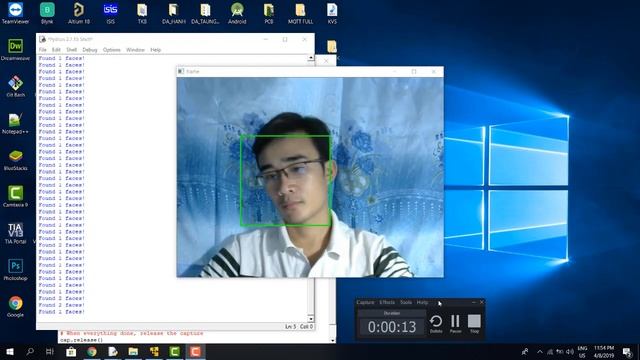Click the Ln: 5 status bar entry
This screenshot has height=360, width=640.
click(291, 327)
